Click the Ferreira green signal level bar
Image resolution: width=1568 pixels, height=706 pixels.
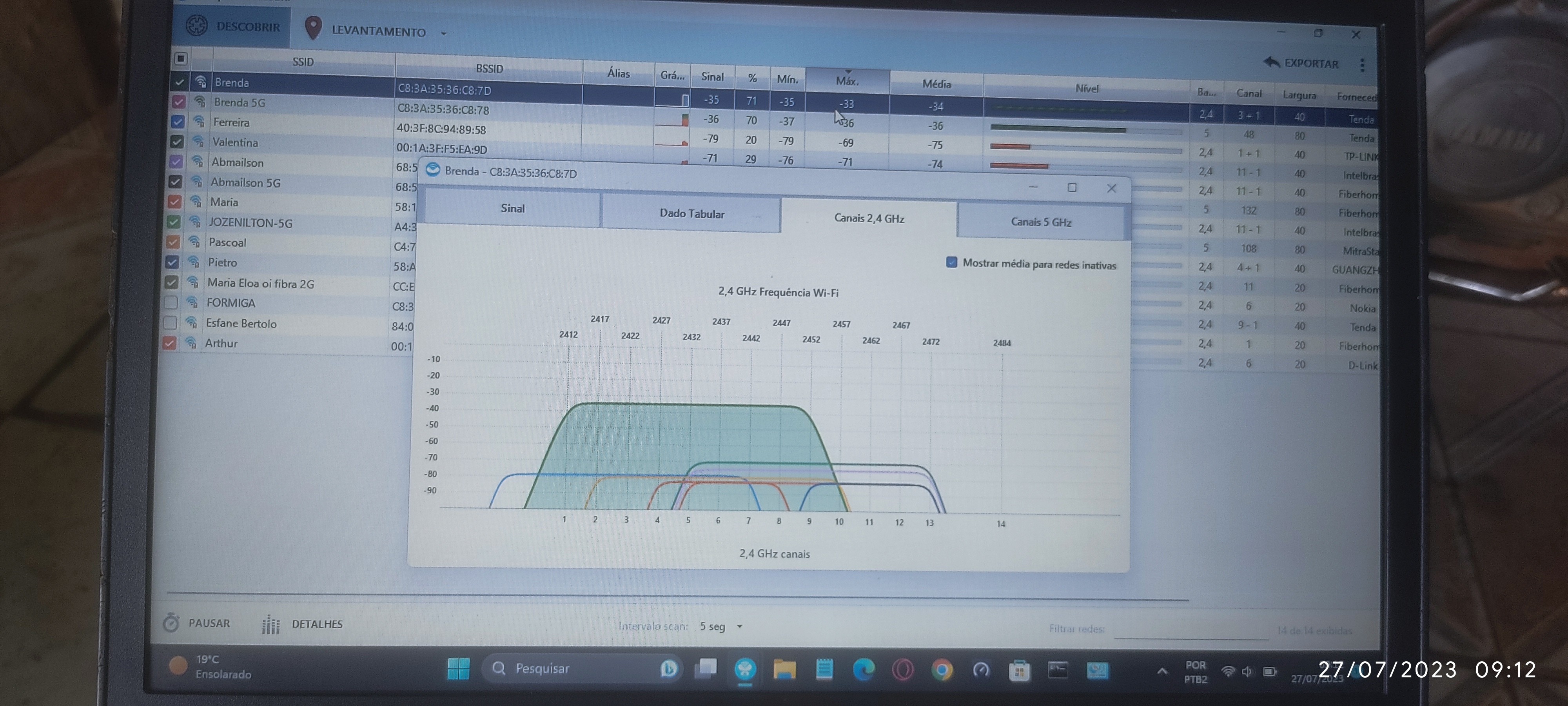(1057, 129)
